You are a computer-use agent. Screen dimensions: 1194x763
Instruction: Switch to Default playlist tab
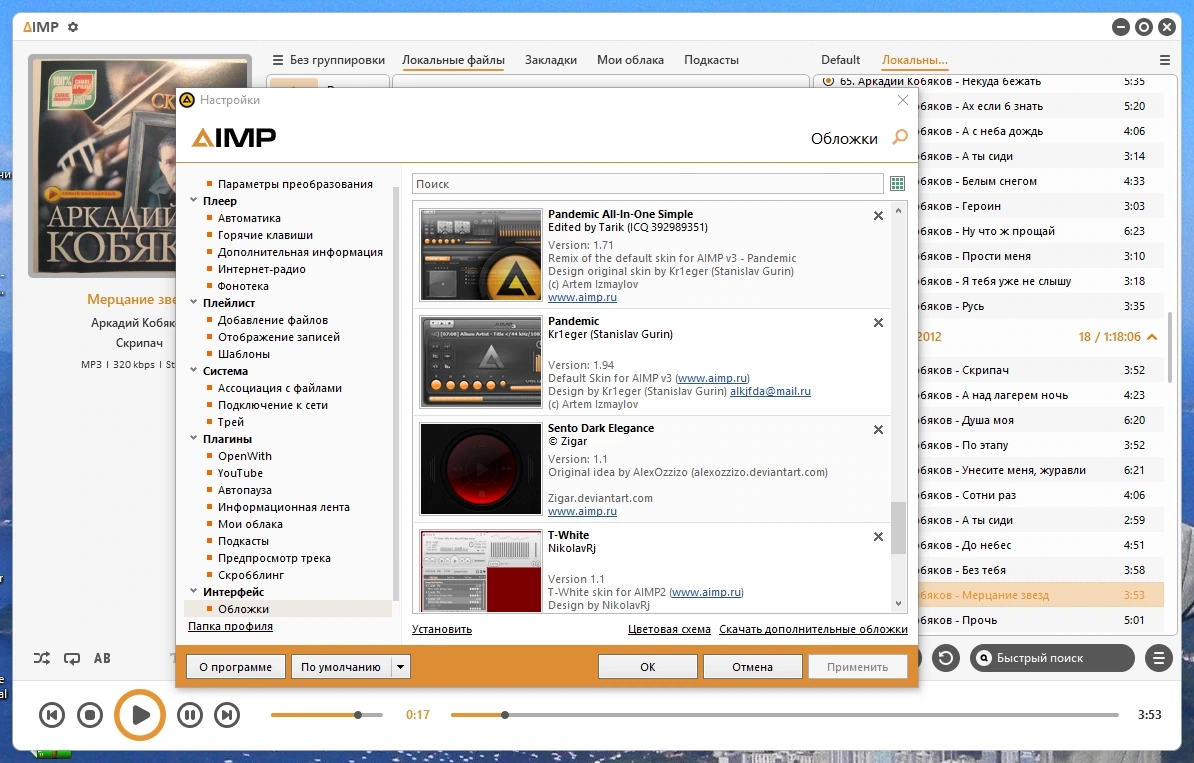(840, 60)
